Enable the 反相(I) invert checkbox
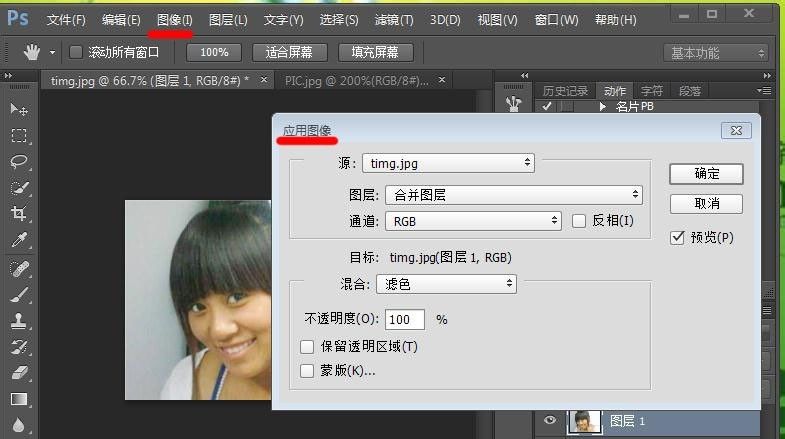This screenshot has width=785, height=439. 579,221
